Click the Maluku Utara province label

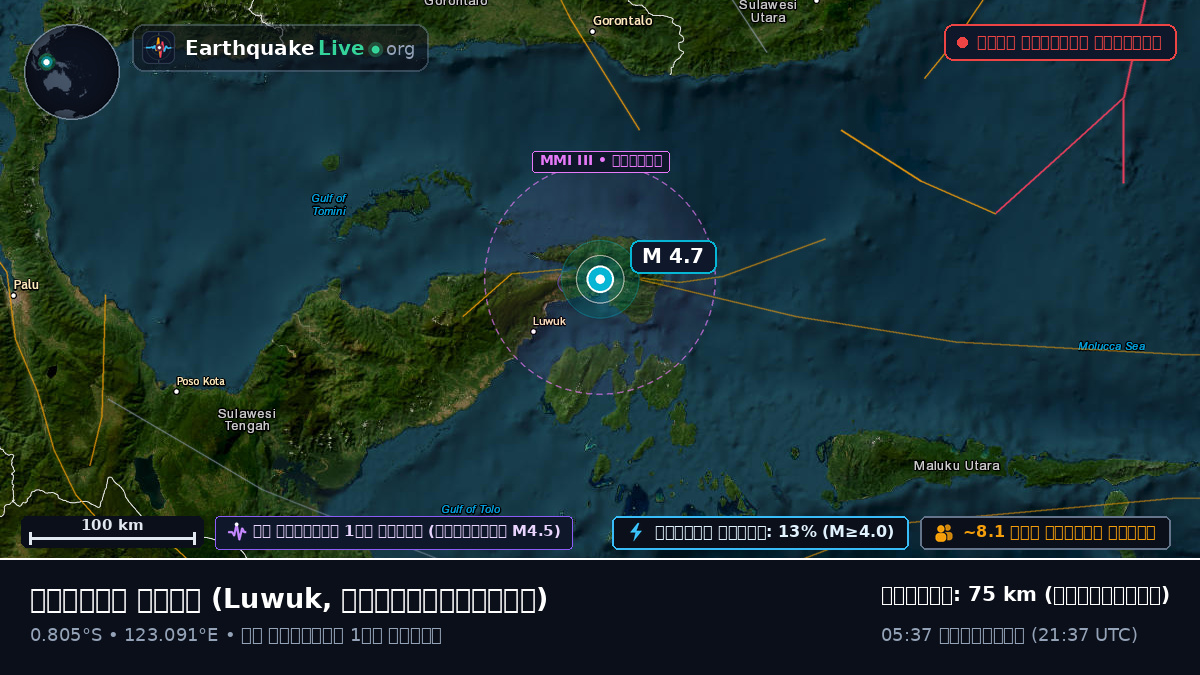[x=956, y=466]
